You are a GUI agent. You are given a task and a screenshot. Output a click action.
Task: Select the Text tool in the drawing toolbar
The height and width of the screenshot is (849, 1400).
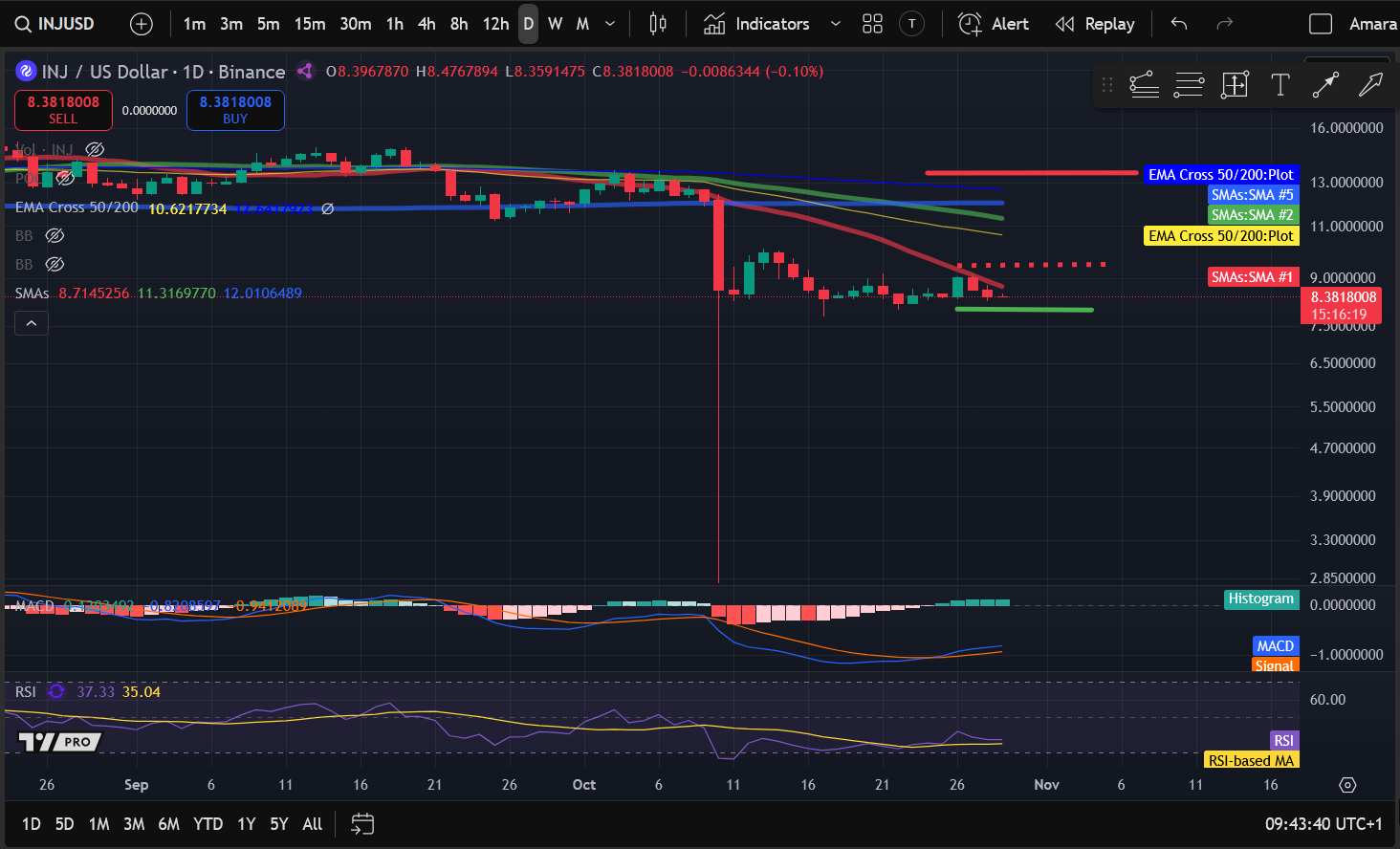point(1280,84)
